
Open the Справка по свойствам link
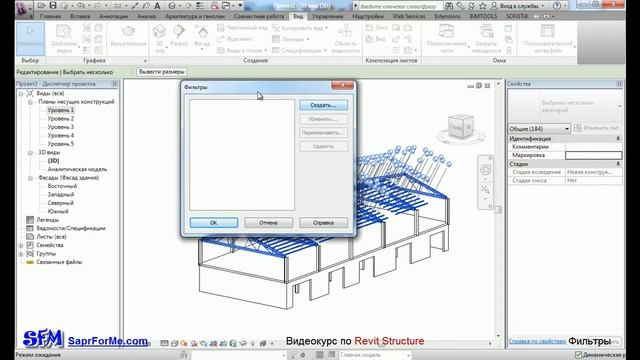537,341
